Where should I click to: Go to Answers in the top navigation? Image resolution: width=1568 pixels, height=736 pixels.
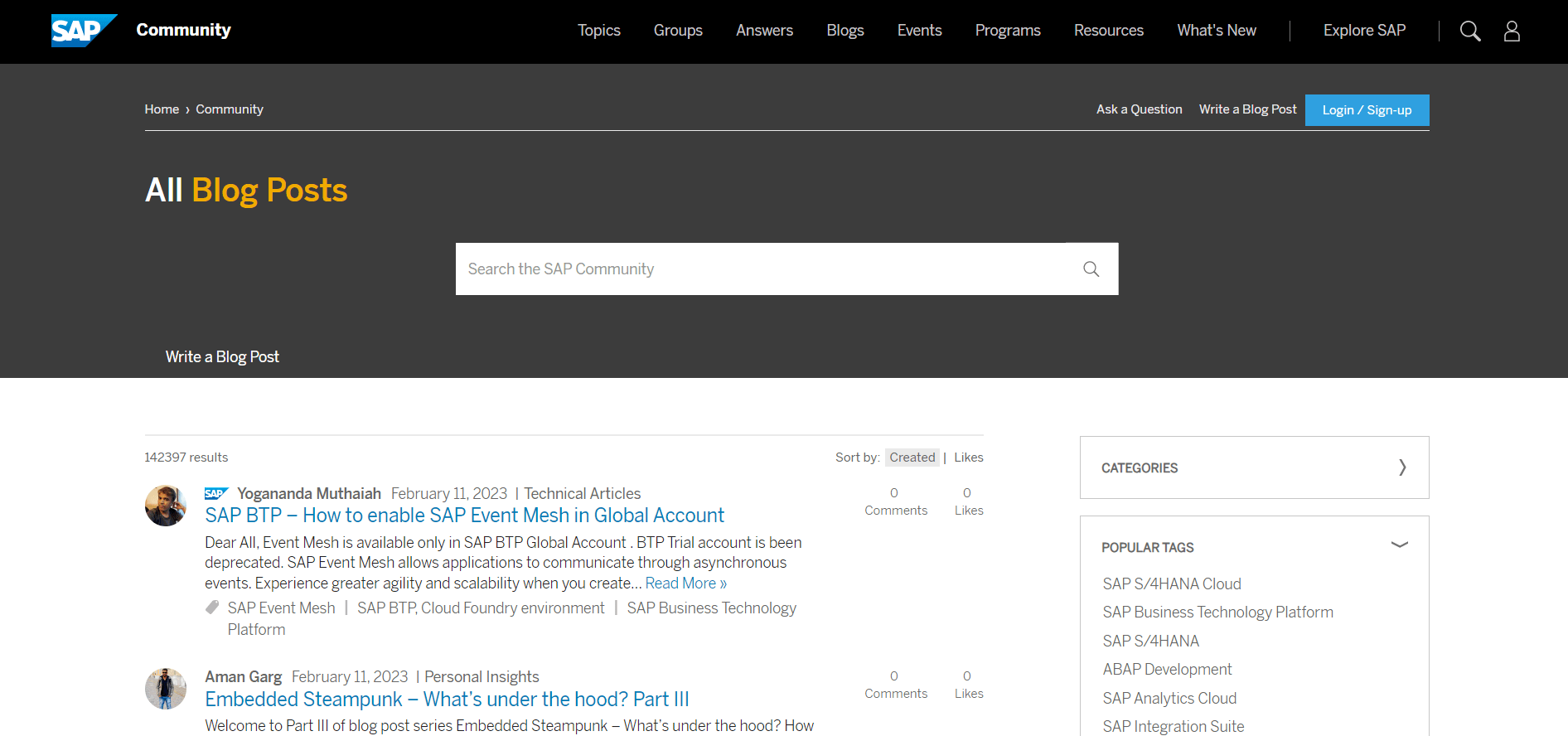tap(764, 31)
